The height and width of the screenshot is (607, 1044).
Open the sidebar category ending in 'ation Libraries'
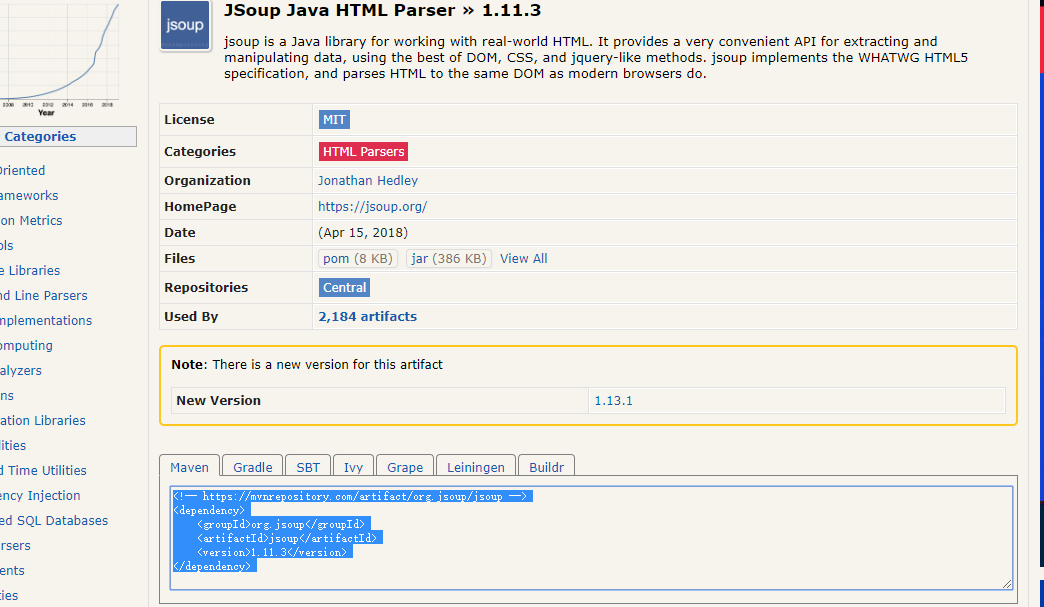tap(43, 420)
